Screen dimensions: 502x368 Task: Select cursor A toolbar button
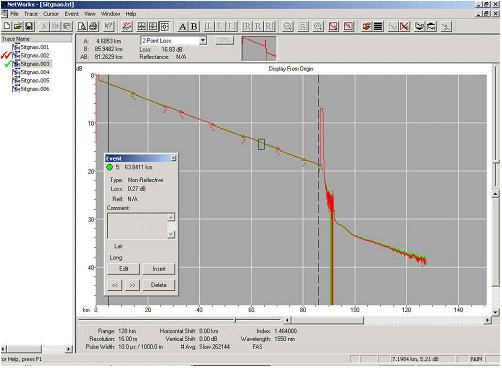pyautogui.click(x=182, y=26)
